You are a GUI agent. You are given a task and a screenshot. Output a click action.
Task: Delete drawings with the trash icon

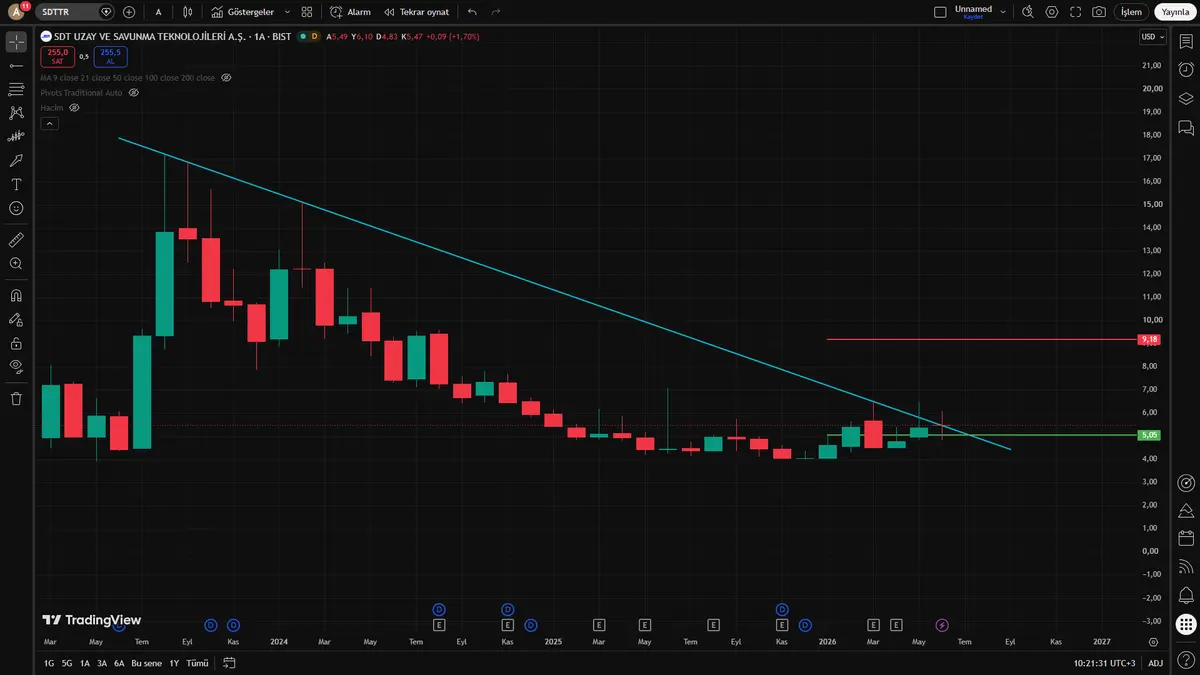click(16, 398)
